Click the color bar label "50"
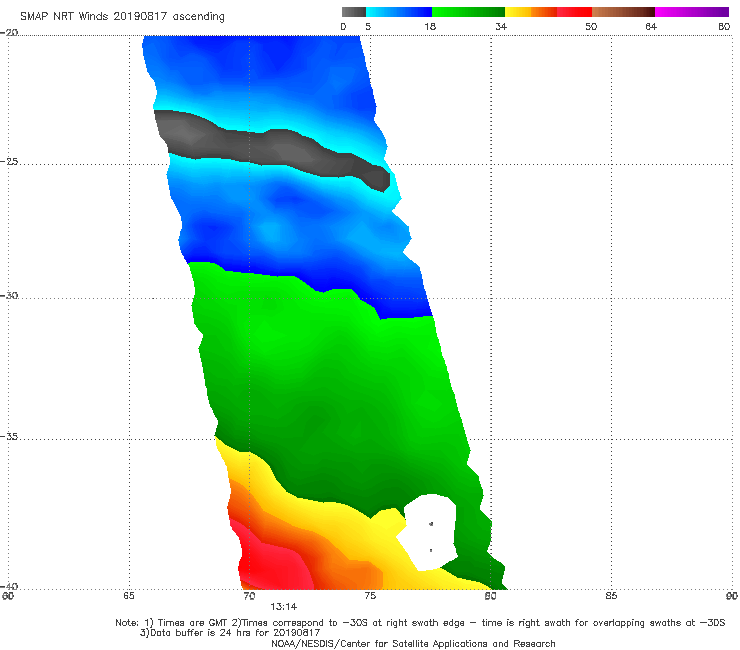This screenshot has width=740, height=650. 591,26
